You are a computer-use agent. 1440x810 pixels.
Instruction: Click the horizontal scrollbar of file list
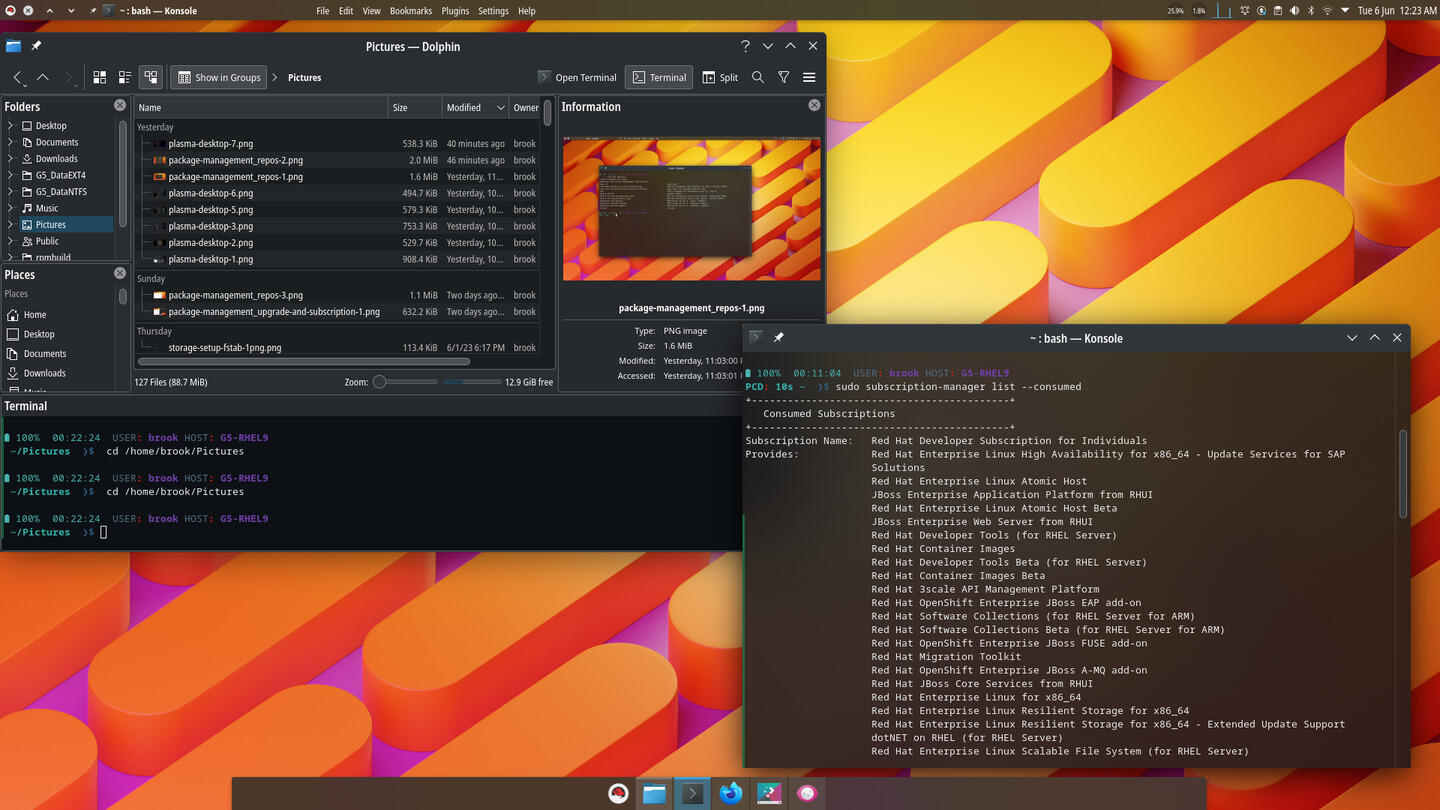(304, 361)
